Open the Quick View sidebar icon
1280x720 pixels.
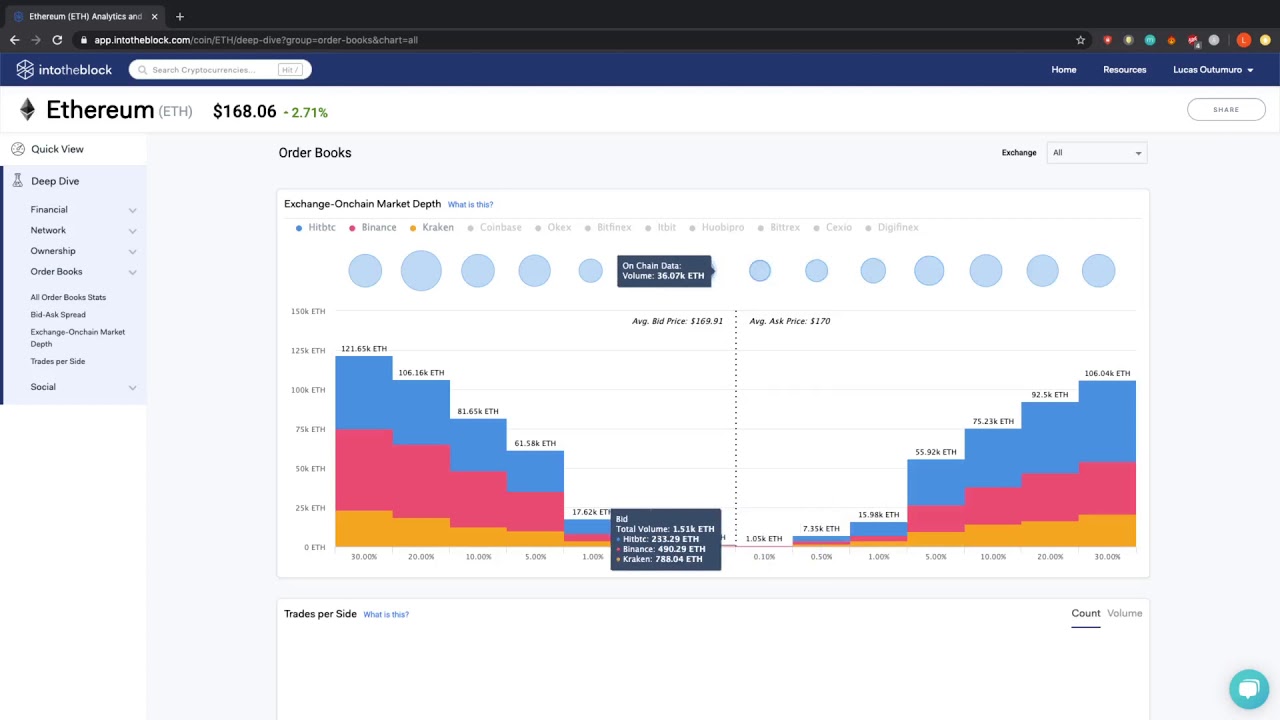pos(18,149)
